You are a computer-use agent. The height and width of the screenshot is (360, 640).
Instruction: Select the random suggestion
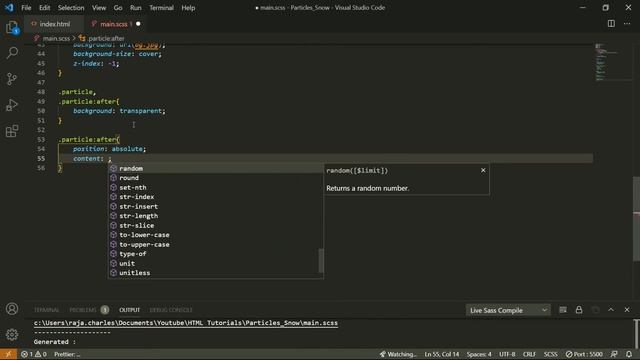click(x=216, y=169)
